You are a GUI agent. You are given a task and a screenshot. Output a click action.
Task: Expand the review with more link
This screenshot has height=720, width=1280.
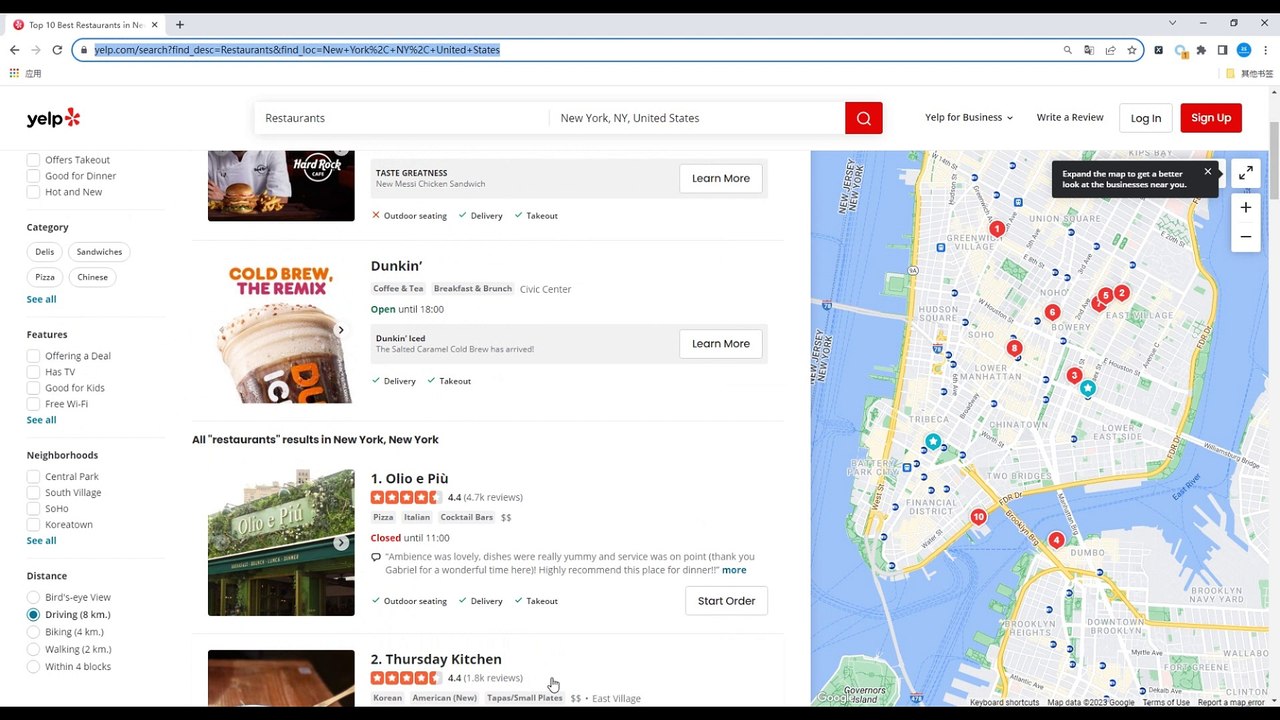click(x=734, y=570)
